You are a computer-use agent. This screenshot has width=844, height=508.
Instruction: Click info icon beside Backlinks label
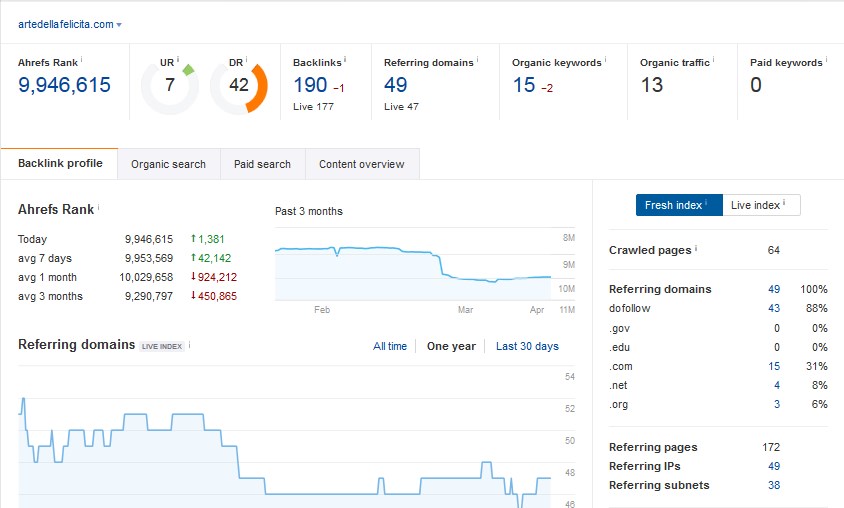tap(348, 60)
